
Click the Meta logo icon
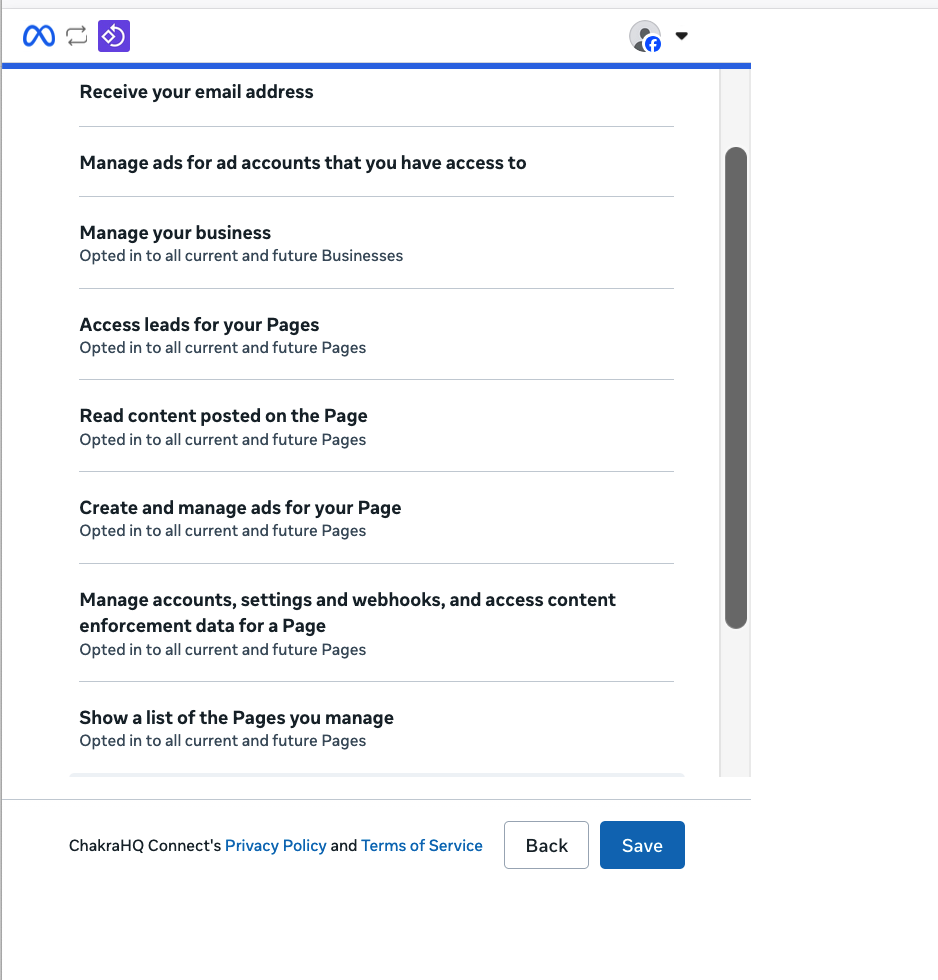(x=39, y=36)
